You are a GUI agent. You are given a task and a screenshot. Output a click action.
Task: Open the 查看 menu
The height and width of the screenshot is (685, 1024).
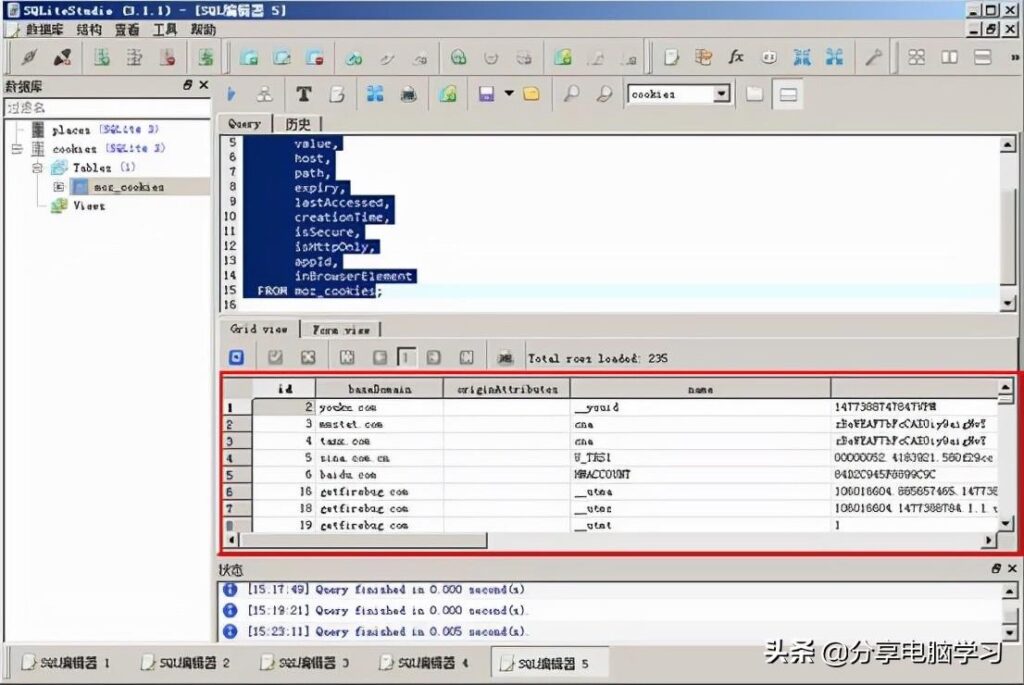coord(127,29)
